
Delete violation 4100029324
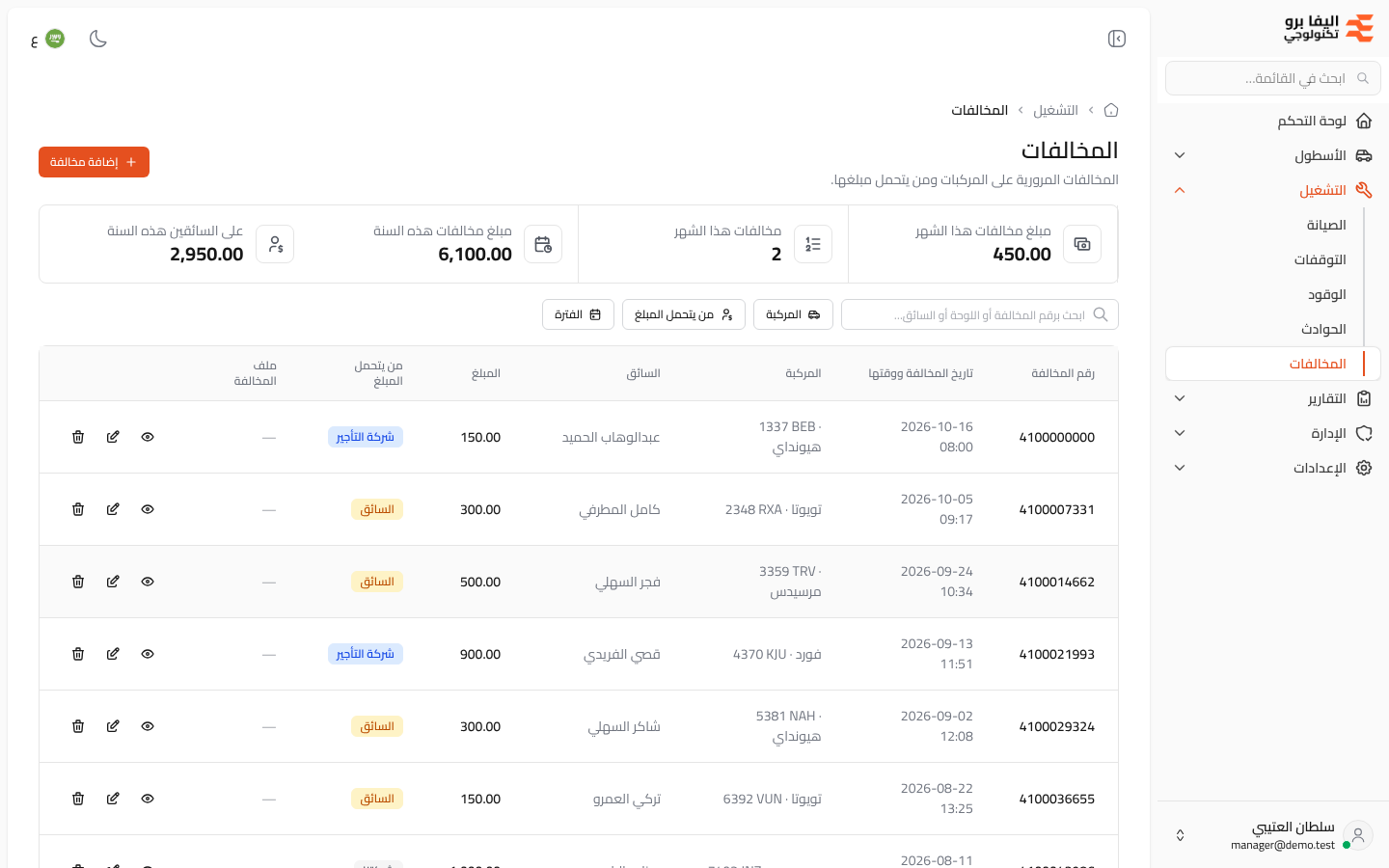click(78, 726)
